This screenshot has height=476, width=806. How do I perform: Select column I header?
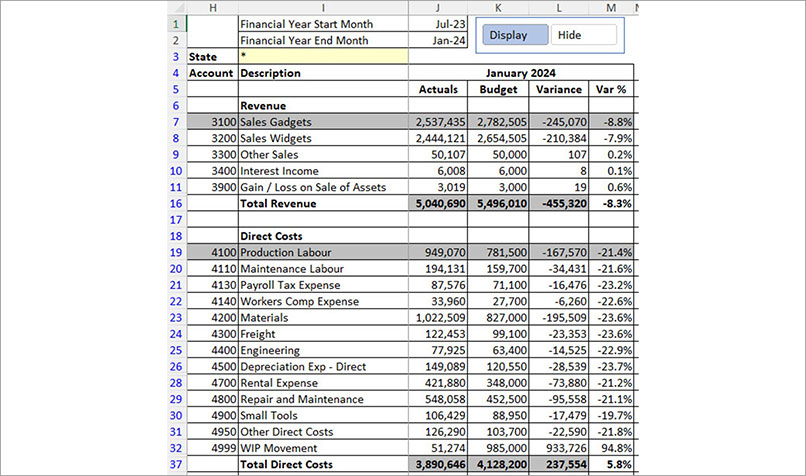[323, 7]
